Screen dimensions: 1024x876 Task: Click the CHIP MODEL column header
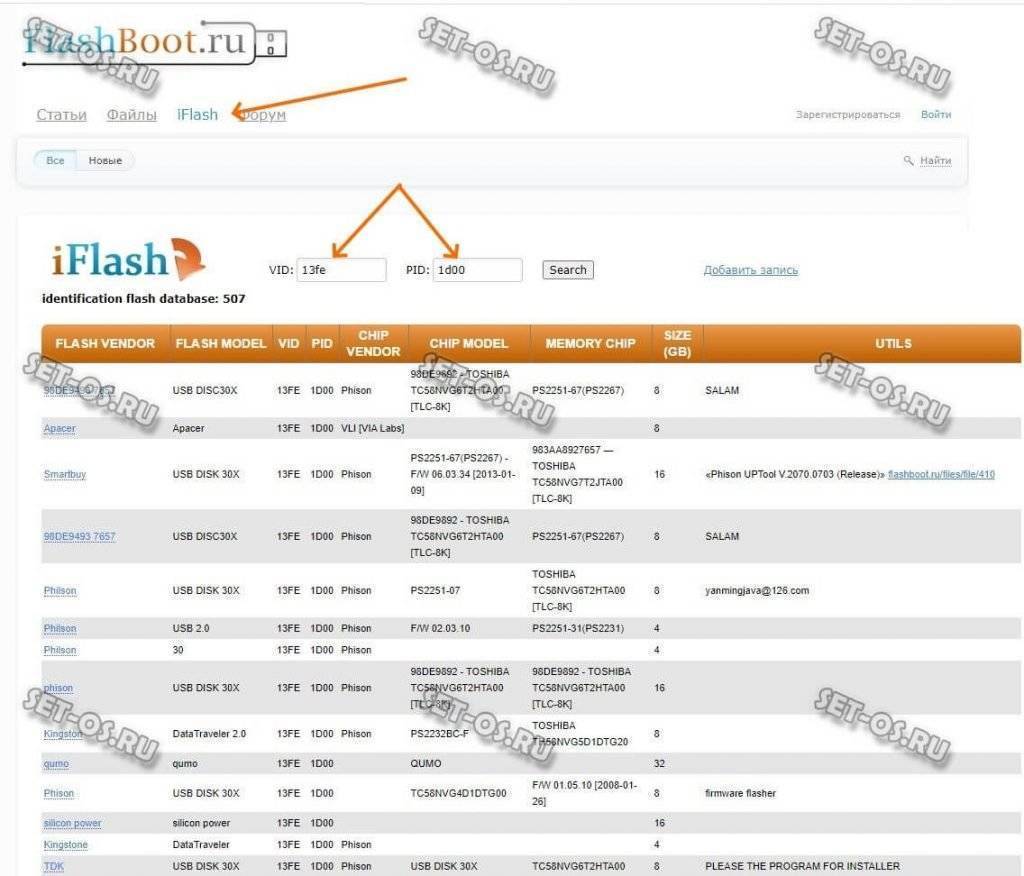coord(468,344)
